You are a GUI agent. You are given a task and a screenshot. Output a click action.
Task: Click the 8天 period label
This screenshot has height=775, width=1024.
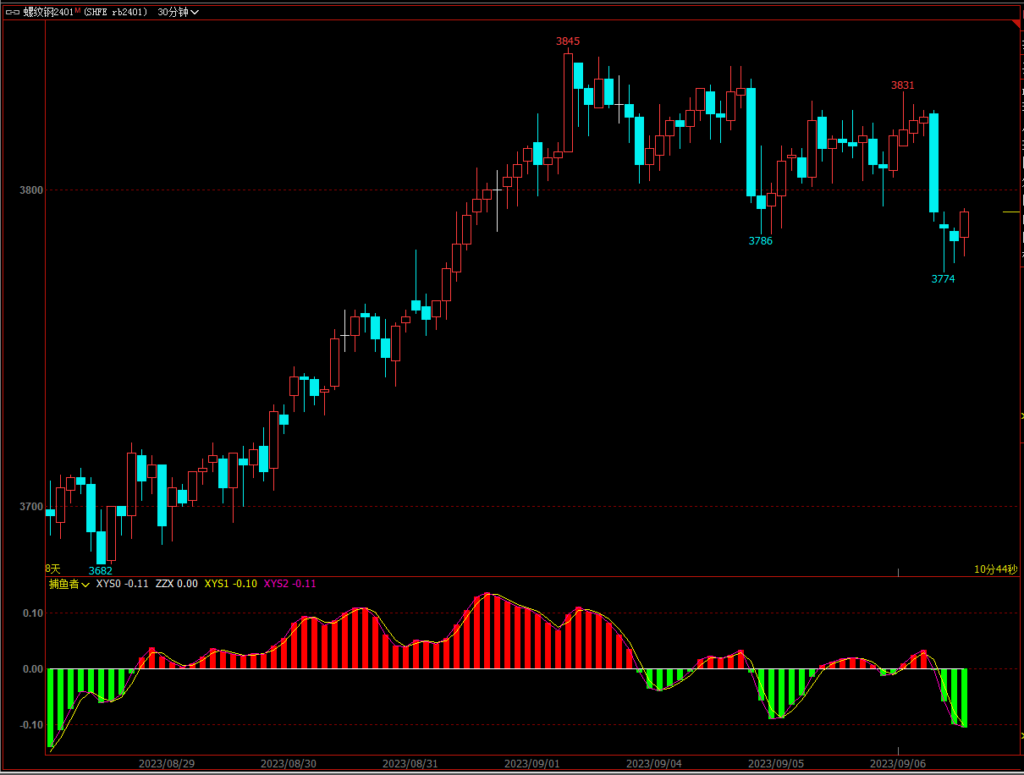(x=53, y=568)
